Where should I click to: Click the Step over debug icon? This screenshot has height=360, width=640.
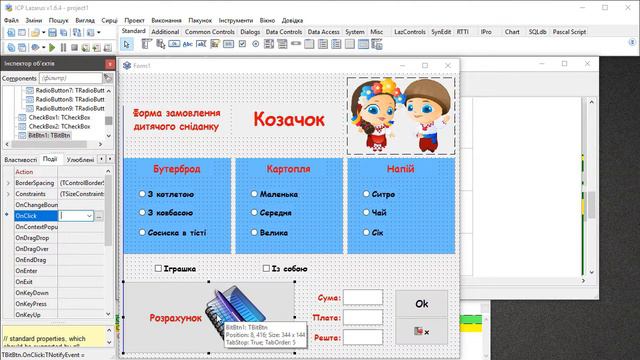85,48
